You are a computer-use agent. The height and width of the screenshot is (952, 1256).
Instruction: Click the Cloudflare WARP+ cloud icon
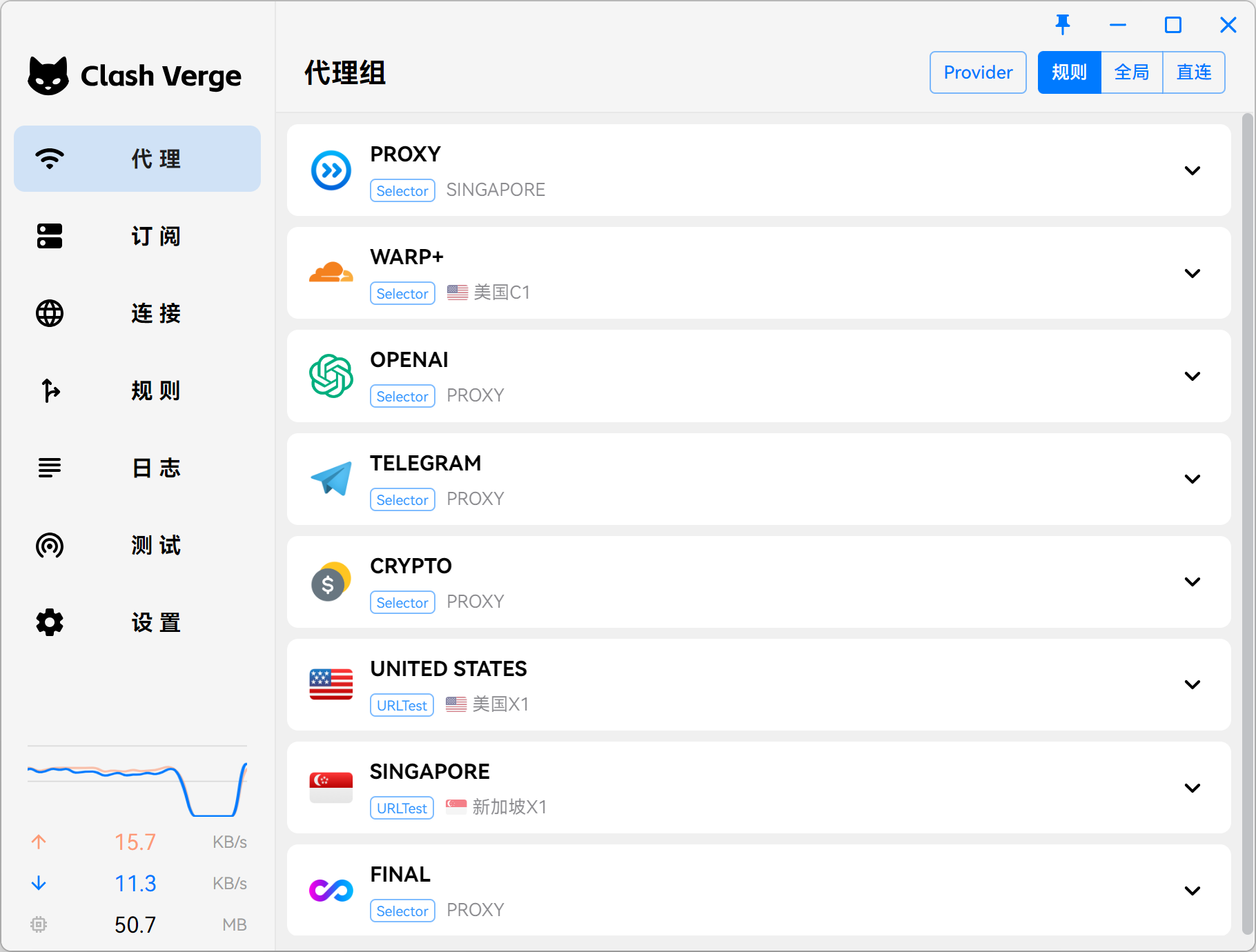click(331, 273)
